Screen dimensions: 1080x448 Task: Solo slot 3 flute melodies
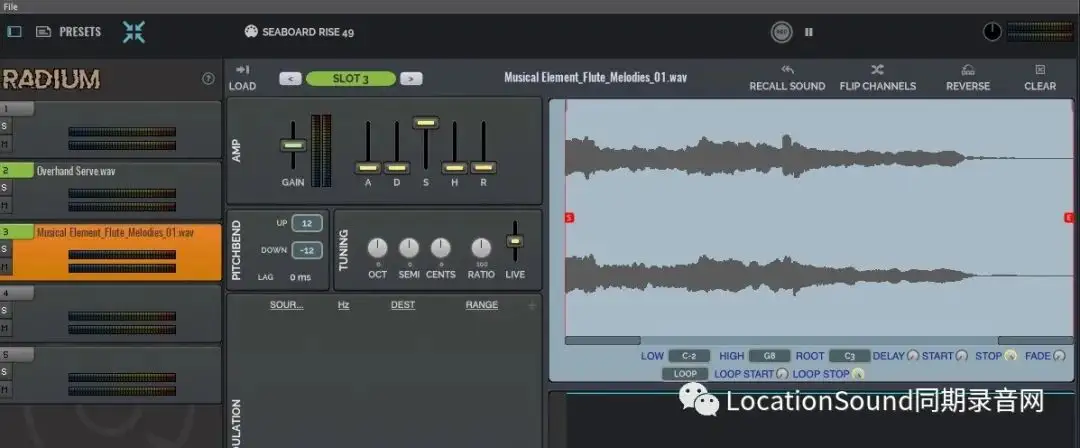pyautogui.click(x=5, y=249)
